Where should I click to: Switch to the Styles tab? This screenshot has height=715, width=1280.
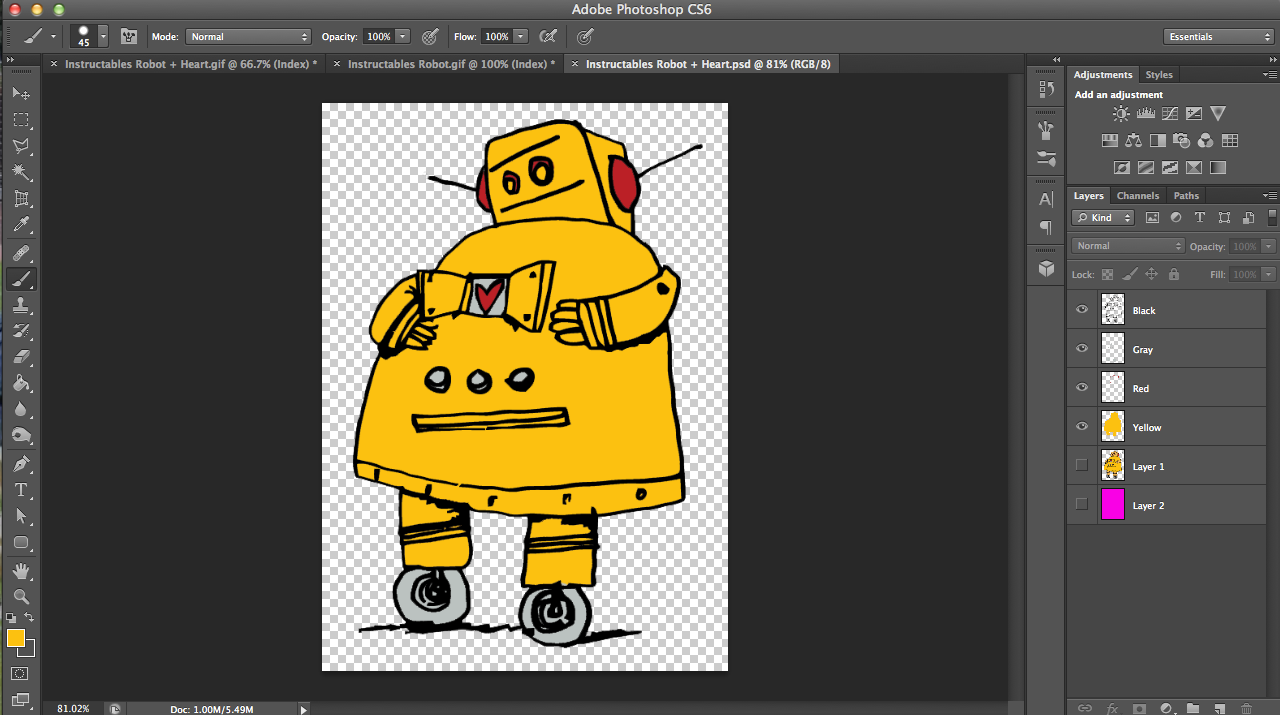pyautogui.click(x=1158, y=74)
